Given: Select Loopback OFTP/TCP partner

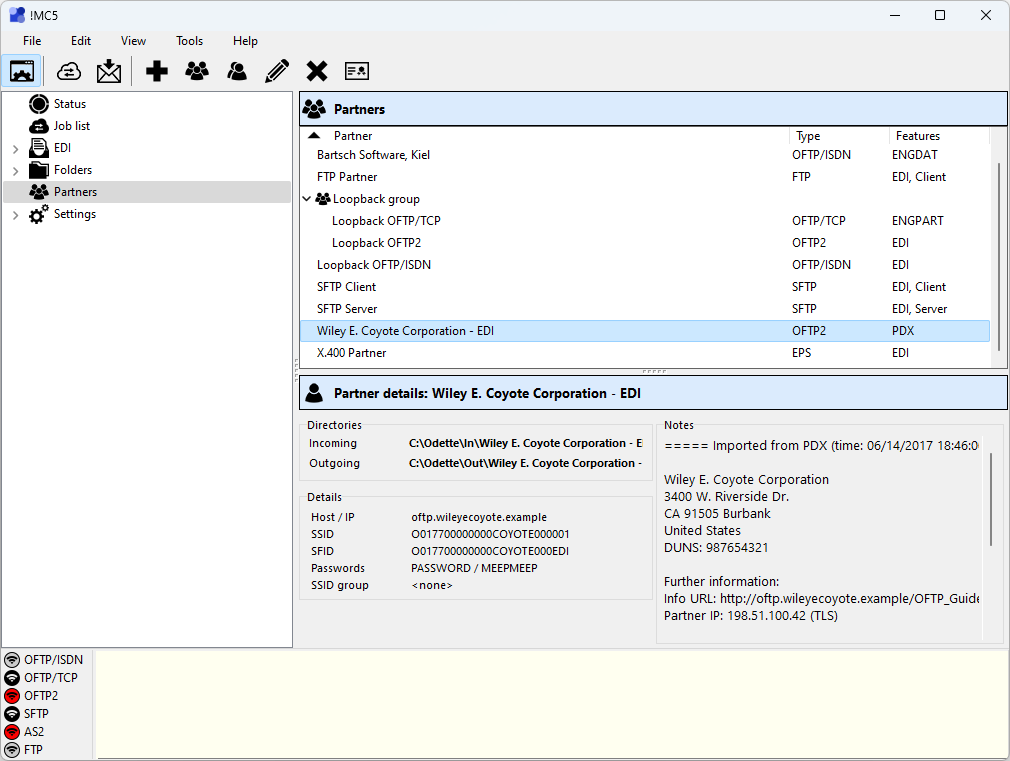Looking at the screenshot, I should (645, 221).
